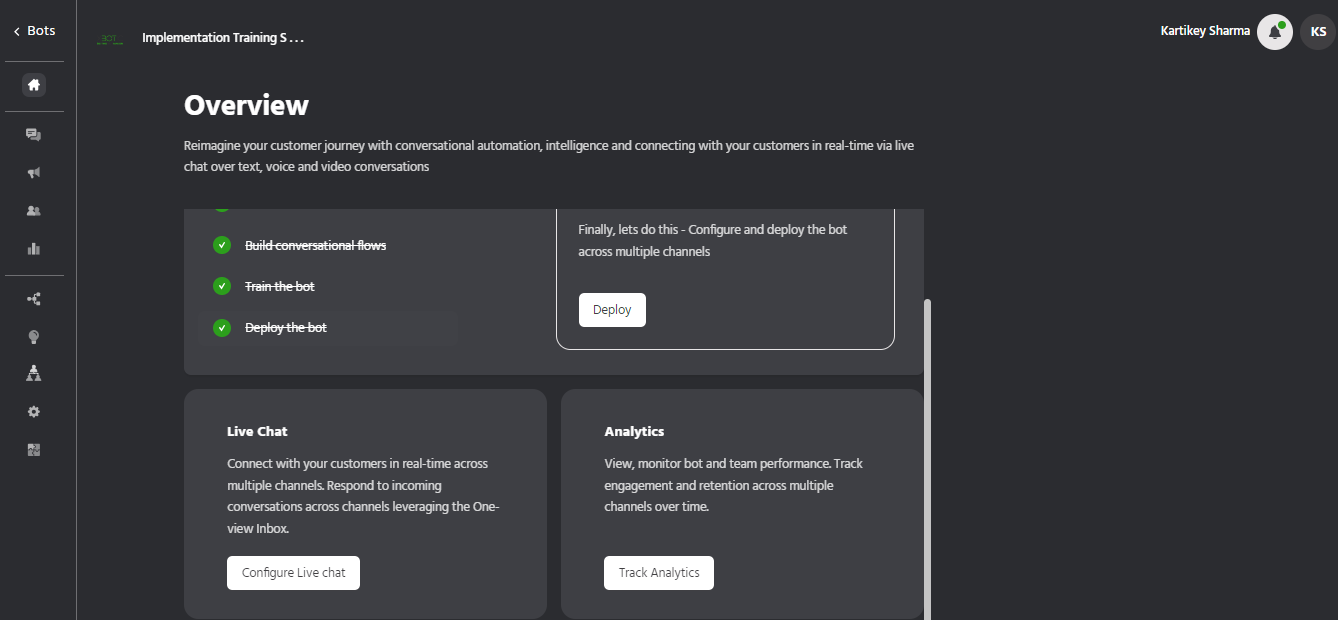Open the flow builder nodes icon
The image size is (1338, 620).
[34, 299]
